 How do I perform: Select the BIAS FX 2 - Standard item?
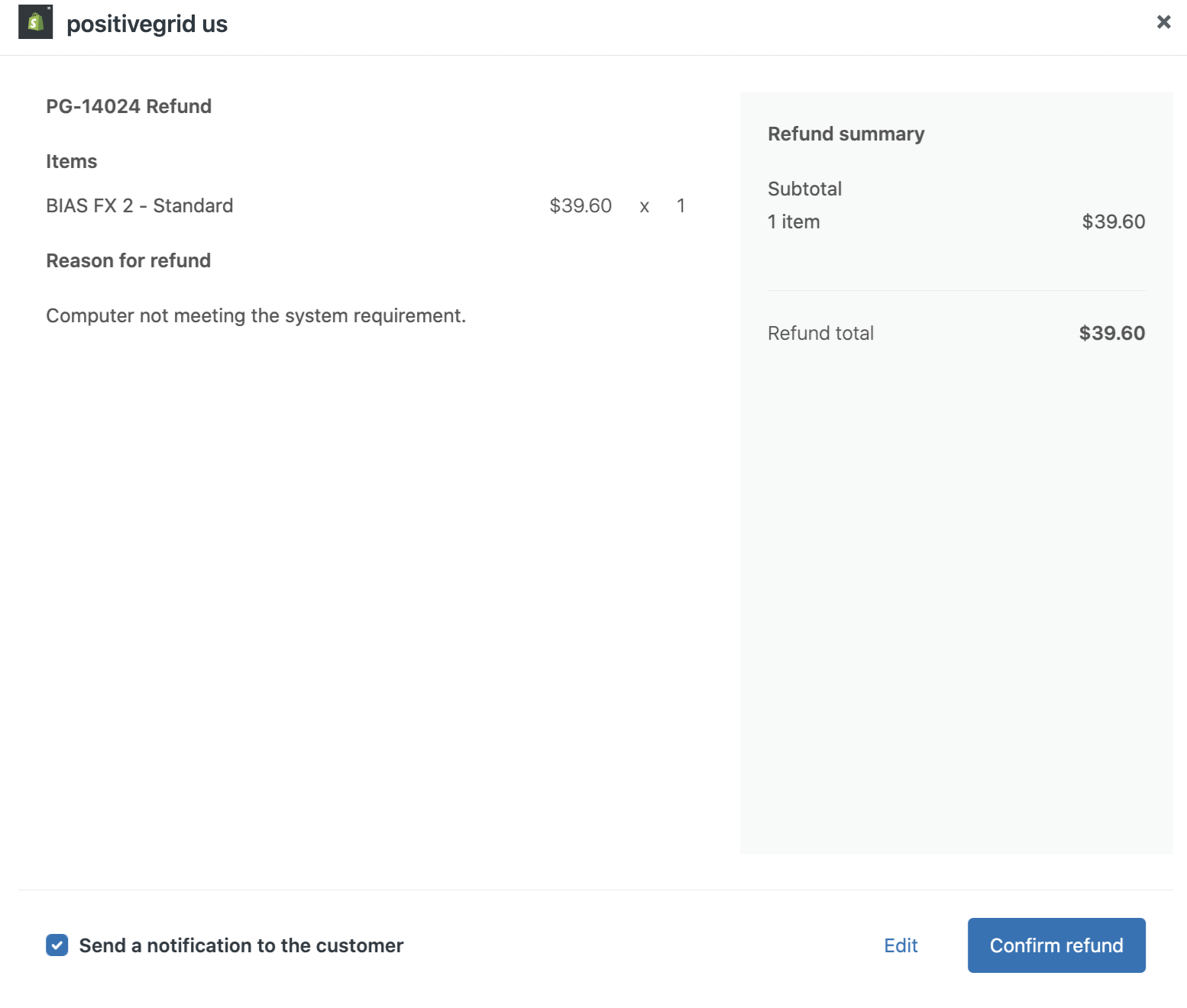coord(140,205)
